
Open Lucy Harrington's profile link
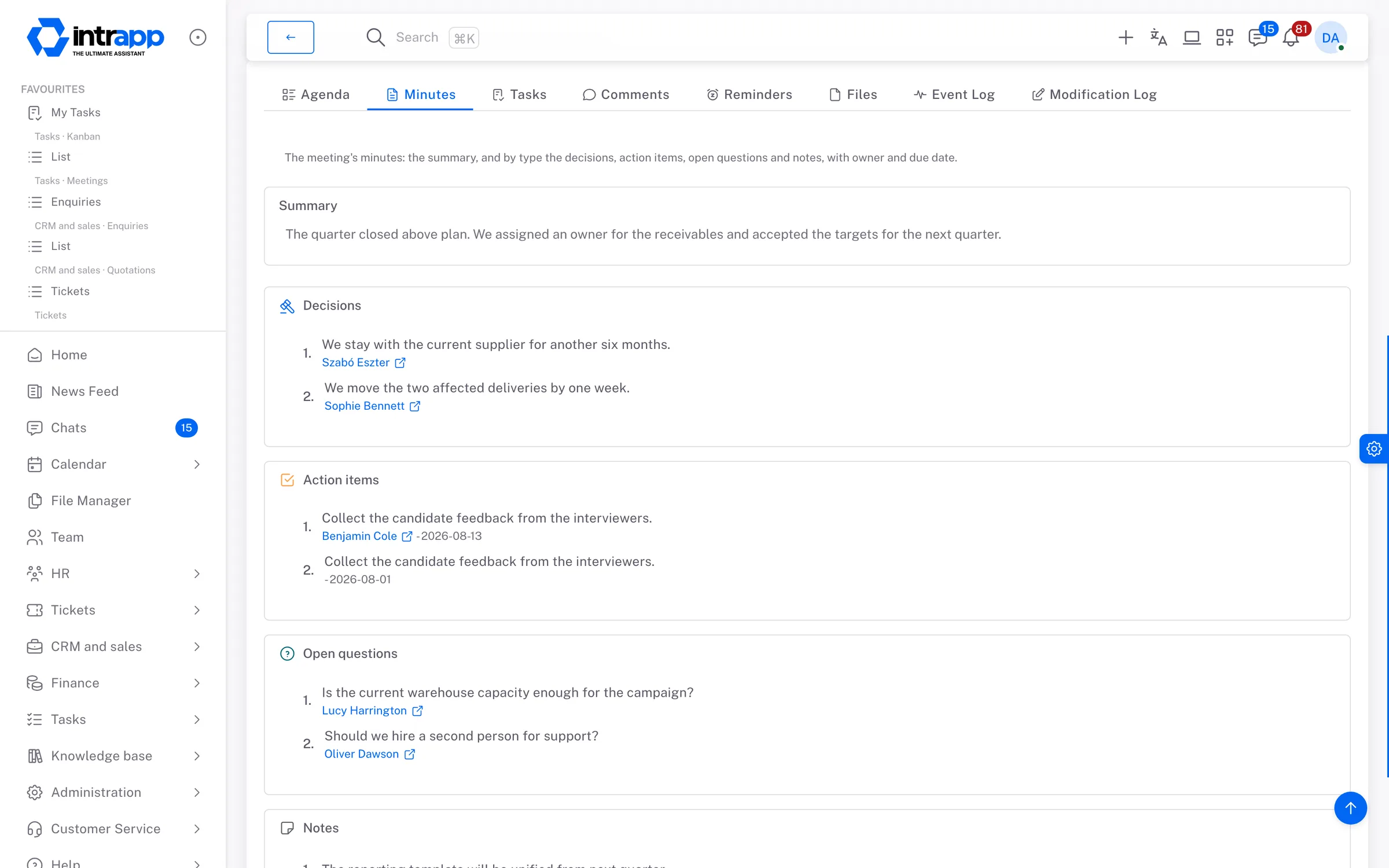[372, 711]
